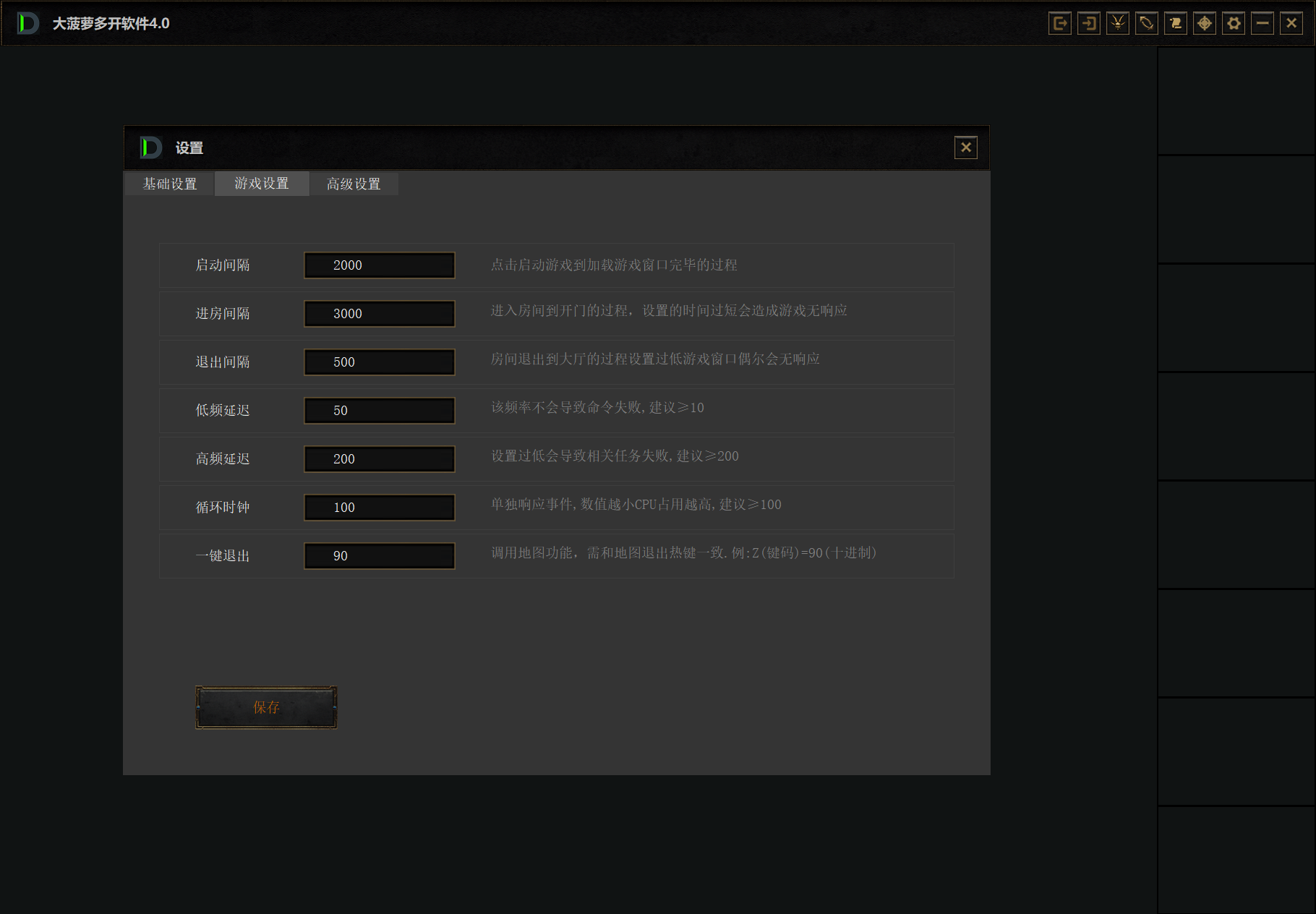Open the scroll icon in top toolbar
The image size is (1316, 914).
1175,23
